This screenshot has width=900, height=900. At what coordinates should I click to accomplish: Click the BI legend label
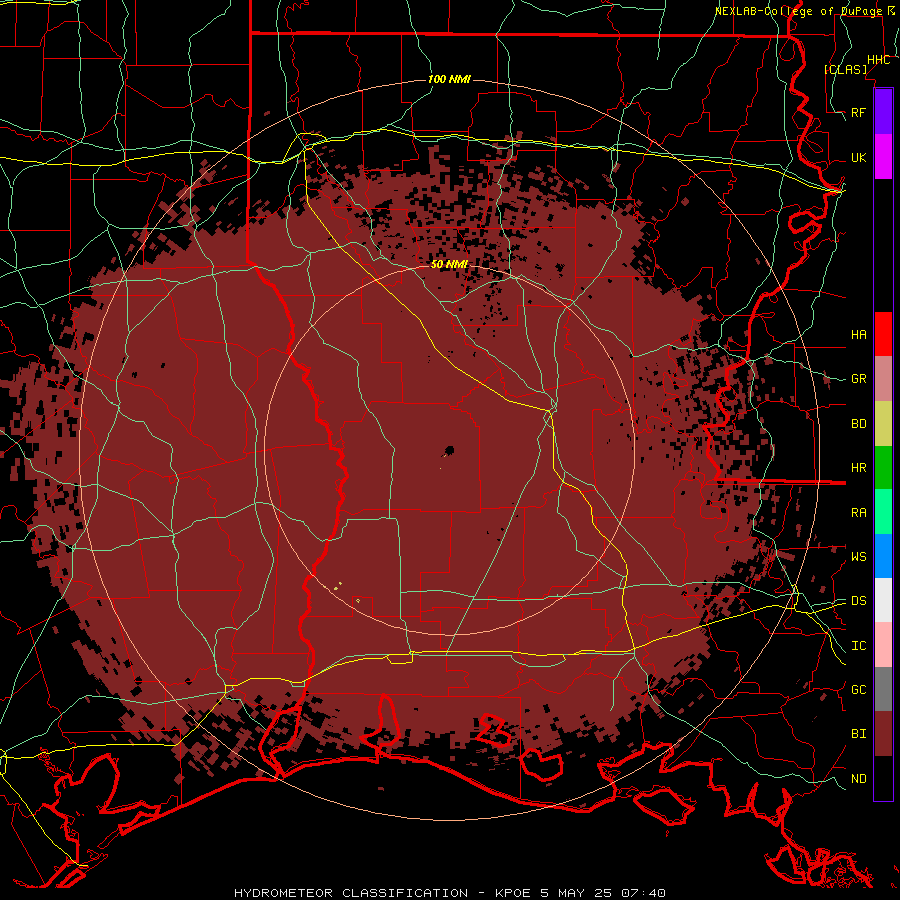click(x=858, y=734)
